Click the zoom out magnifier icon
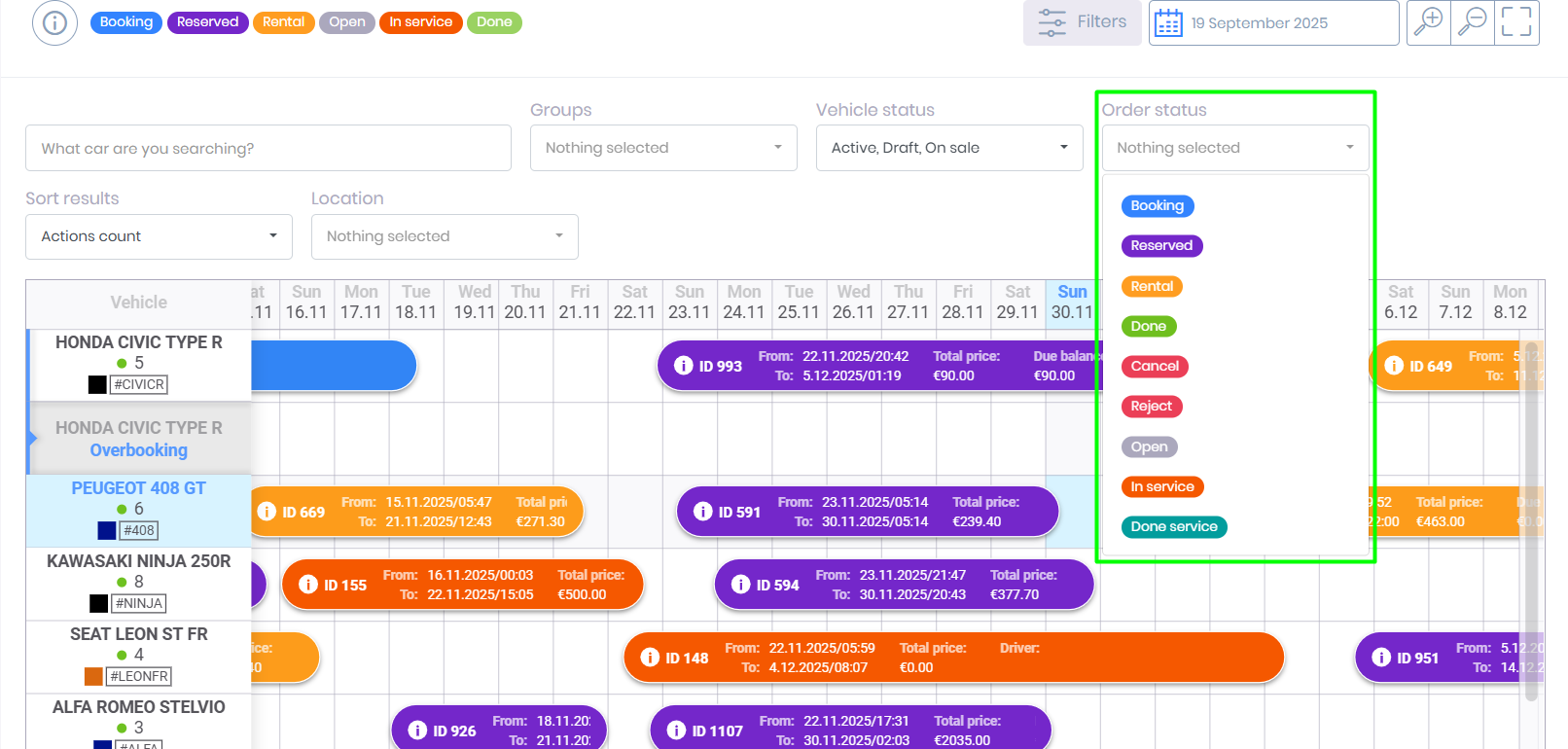 click(x=1473, y=22)
